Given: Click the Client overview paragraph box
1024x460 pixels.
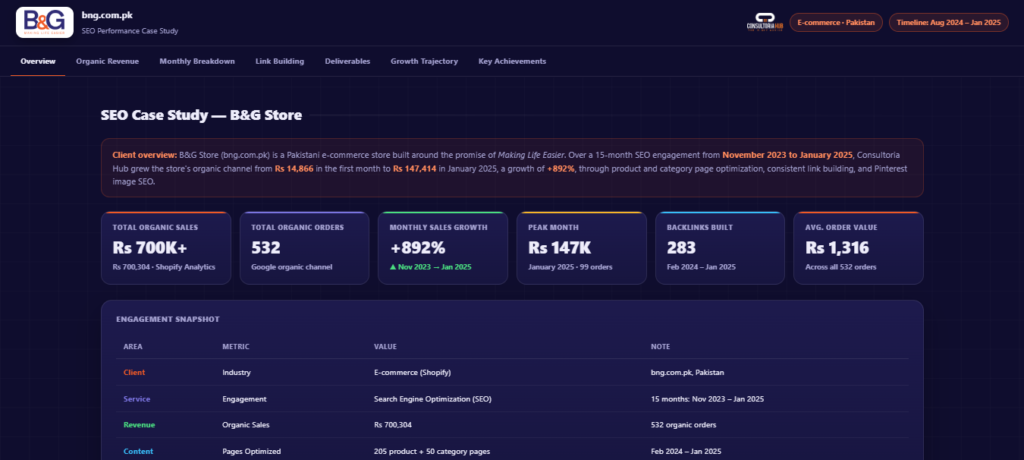Looking at the screenshot, I should [x=512, y=168].
